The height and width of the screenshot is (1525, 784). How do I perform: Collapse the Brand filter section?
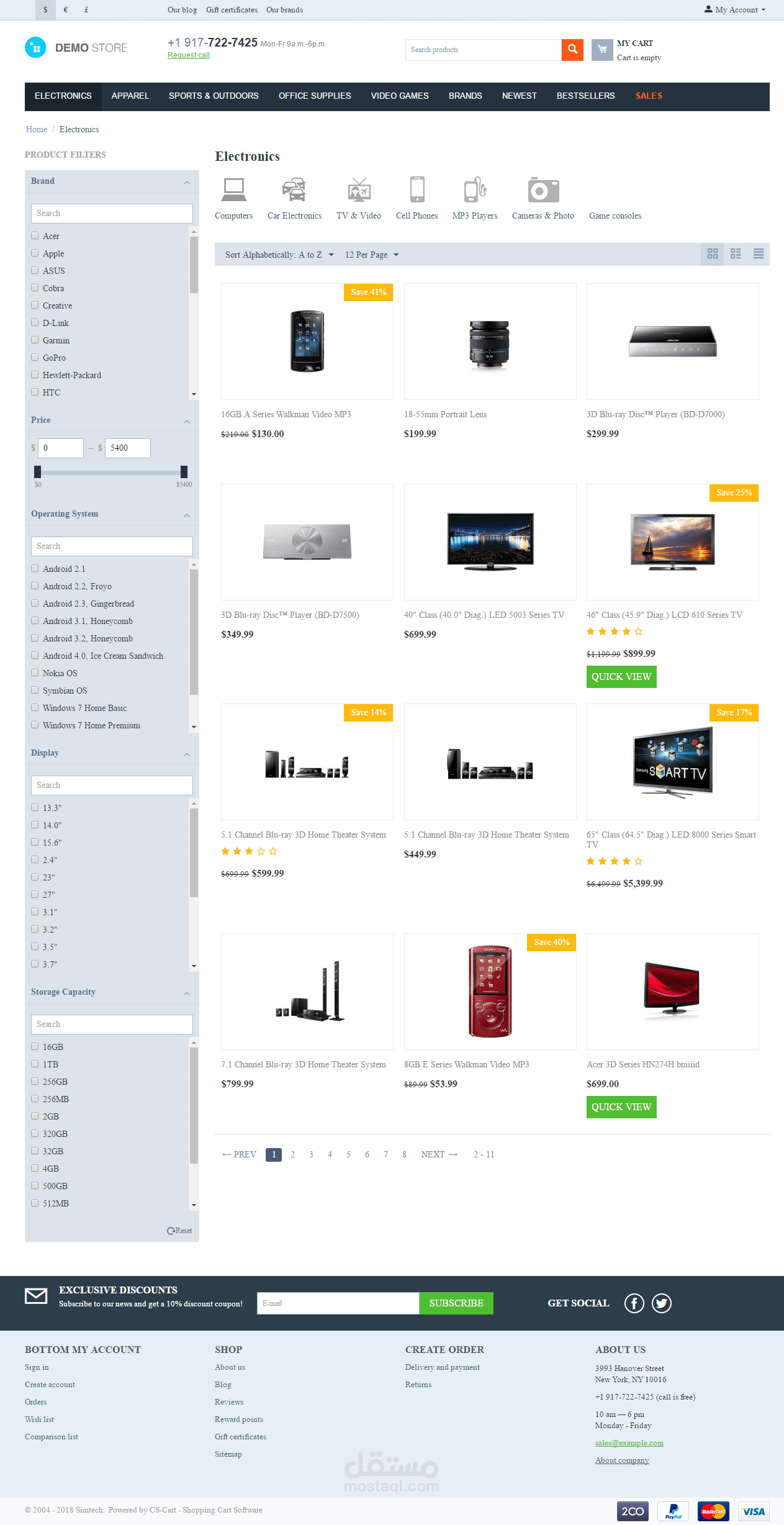click(x=187, y=182)
